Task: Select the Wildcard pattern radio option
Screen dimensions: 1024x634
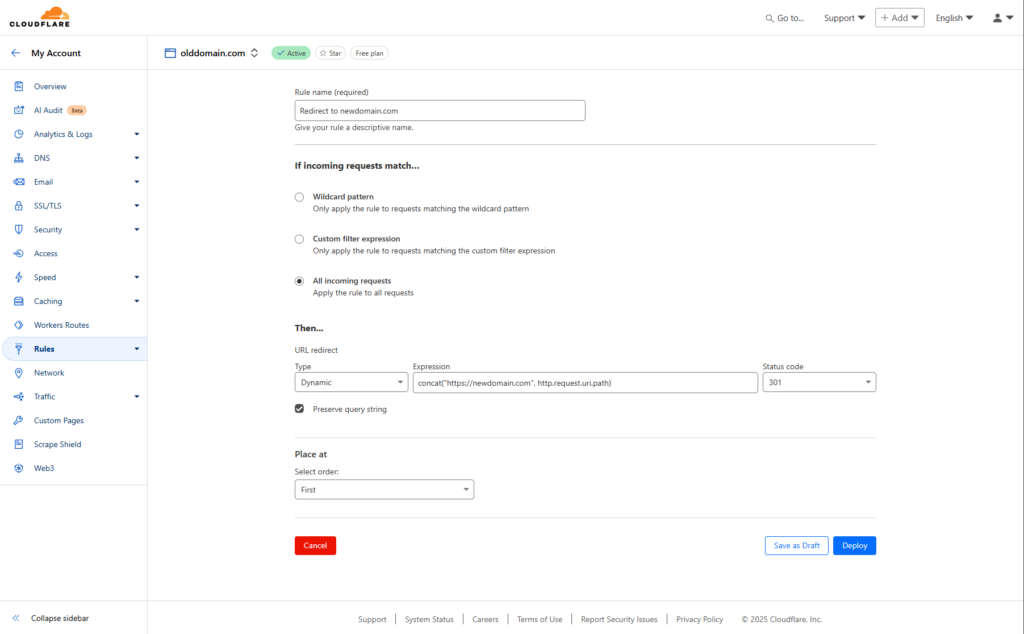Action: tap(299, 197)
